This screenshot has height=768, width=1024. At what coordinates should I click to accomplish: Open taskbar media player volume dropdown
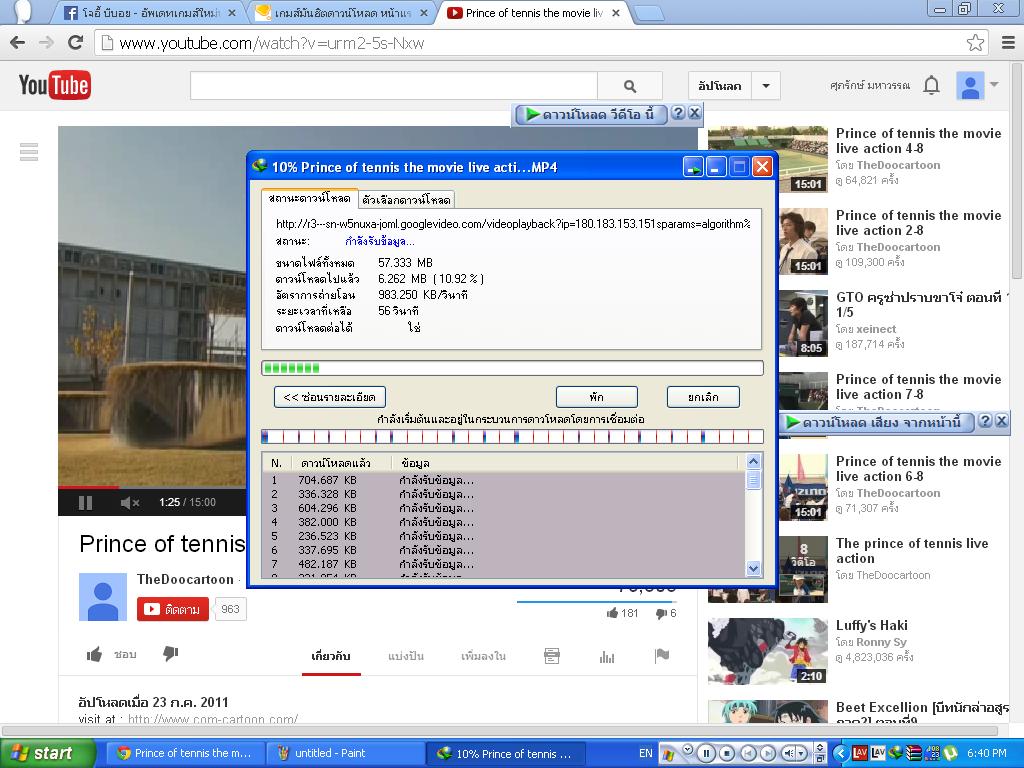(803, 753)
